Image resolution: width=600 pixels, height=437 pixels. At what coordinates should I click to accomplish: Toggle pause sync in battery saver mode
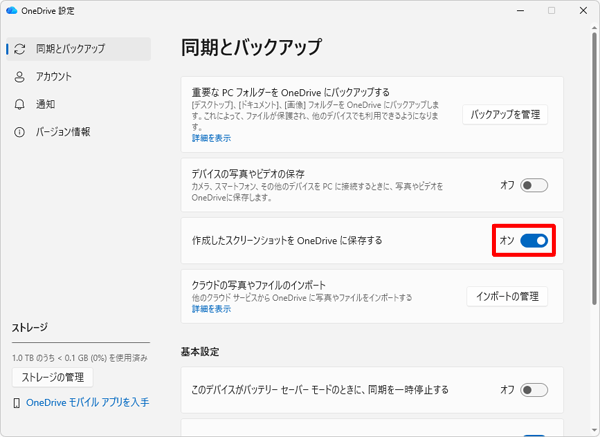pyautogui.click(x=534, y=390)
